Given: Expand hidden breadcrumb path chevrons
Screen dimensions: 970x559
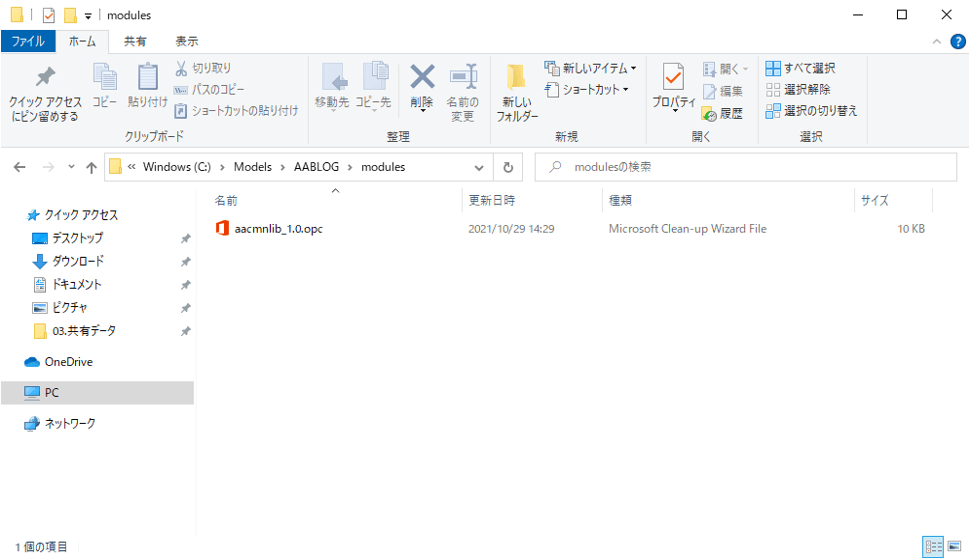Looking at the screenshot, I should [131, 167].
